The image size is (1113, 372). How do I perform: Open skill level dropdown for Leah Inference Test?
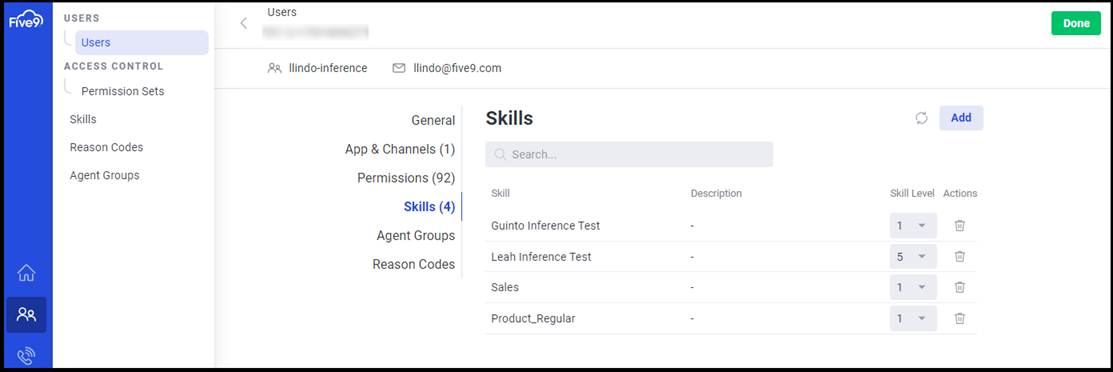coord(913,256)
